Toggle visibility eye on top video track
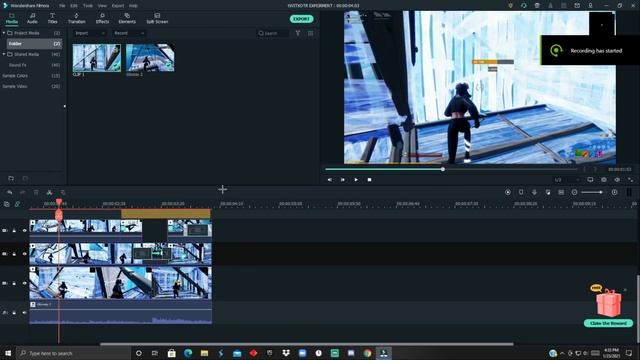The width and height of the screenshot is (640, 360). [x=24, y=231]
